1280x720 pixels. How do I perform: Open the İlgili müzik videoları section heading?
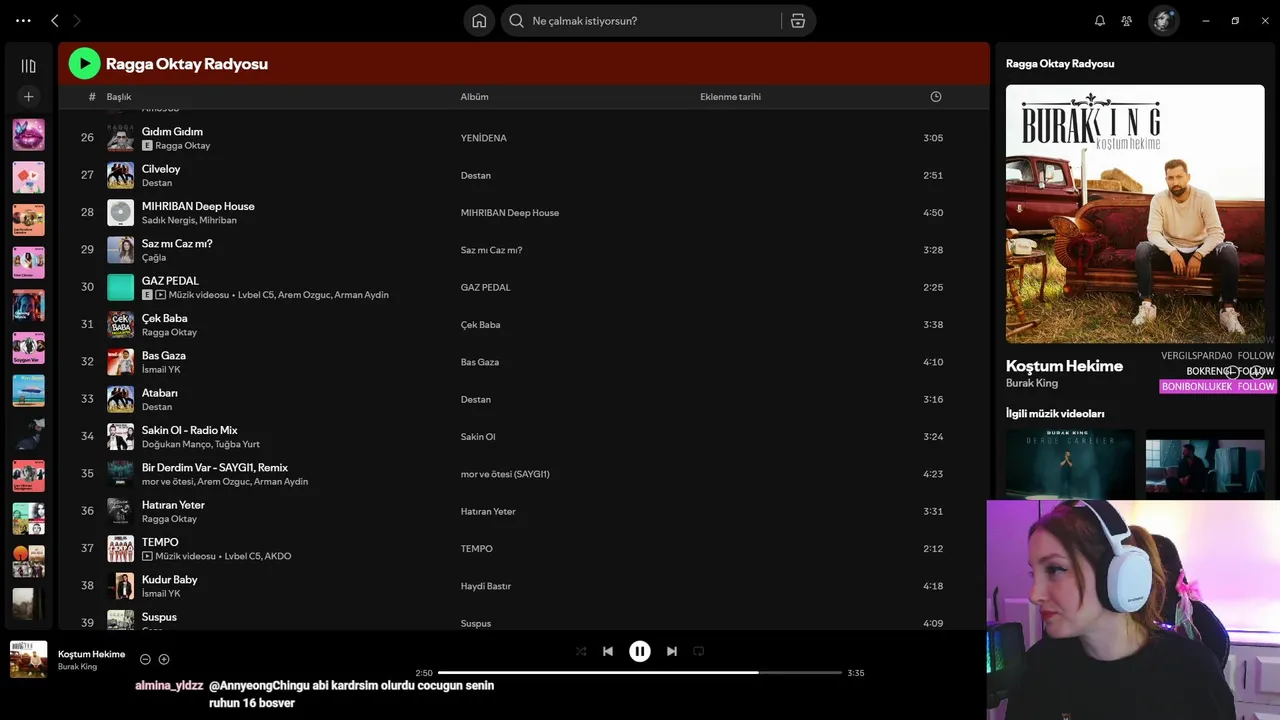point(1055,414)
